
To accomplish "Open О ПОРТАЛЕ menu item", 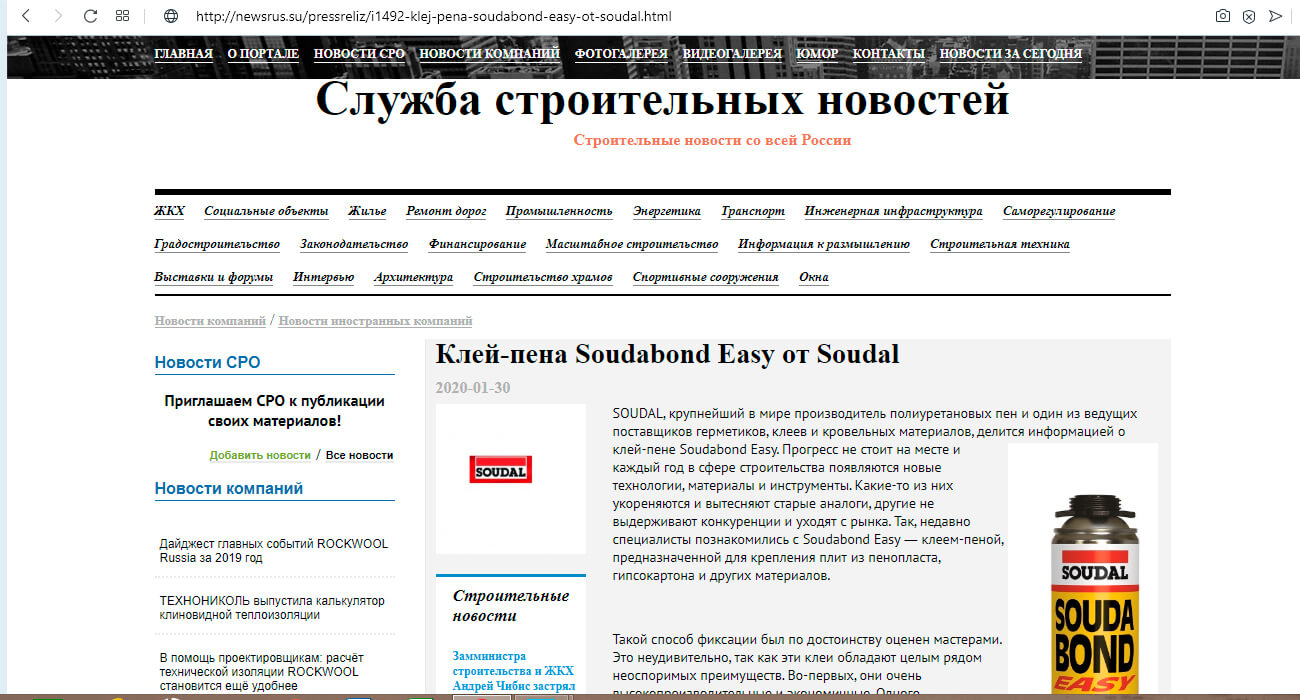I will (263, 54).
